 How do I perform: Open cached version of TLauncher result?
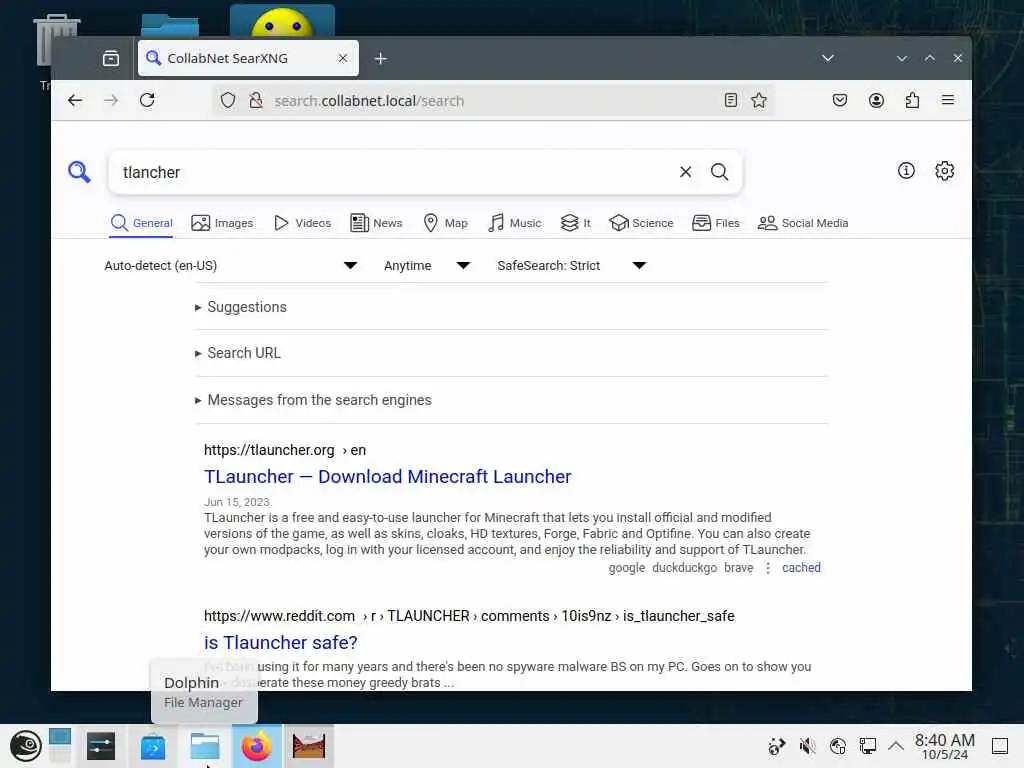[801, 568]
